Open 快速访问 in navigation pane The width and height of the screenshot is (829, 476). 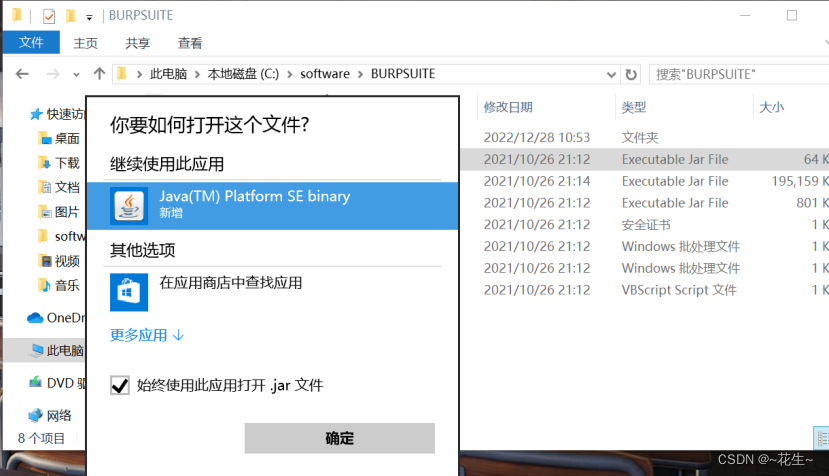[x=57, y=114]
